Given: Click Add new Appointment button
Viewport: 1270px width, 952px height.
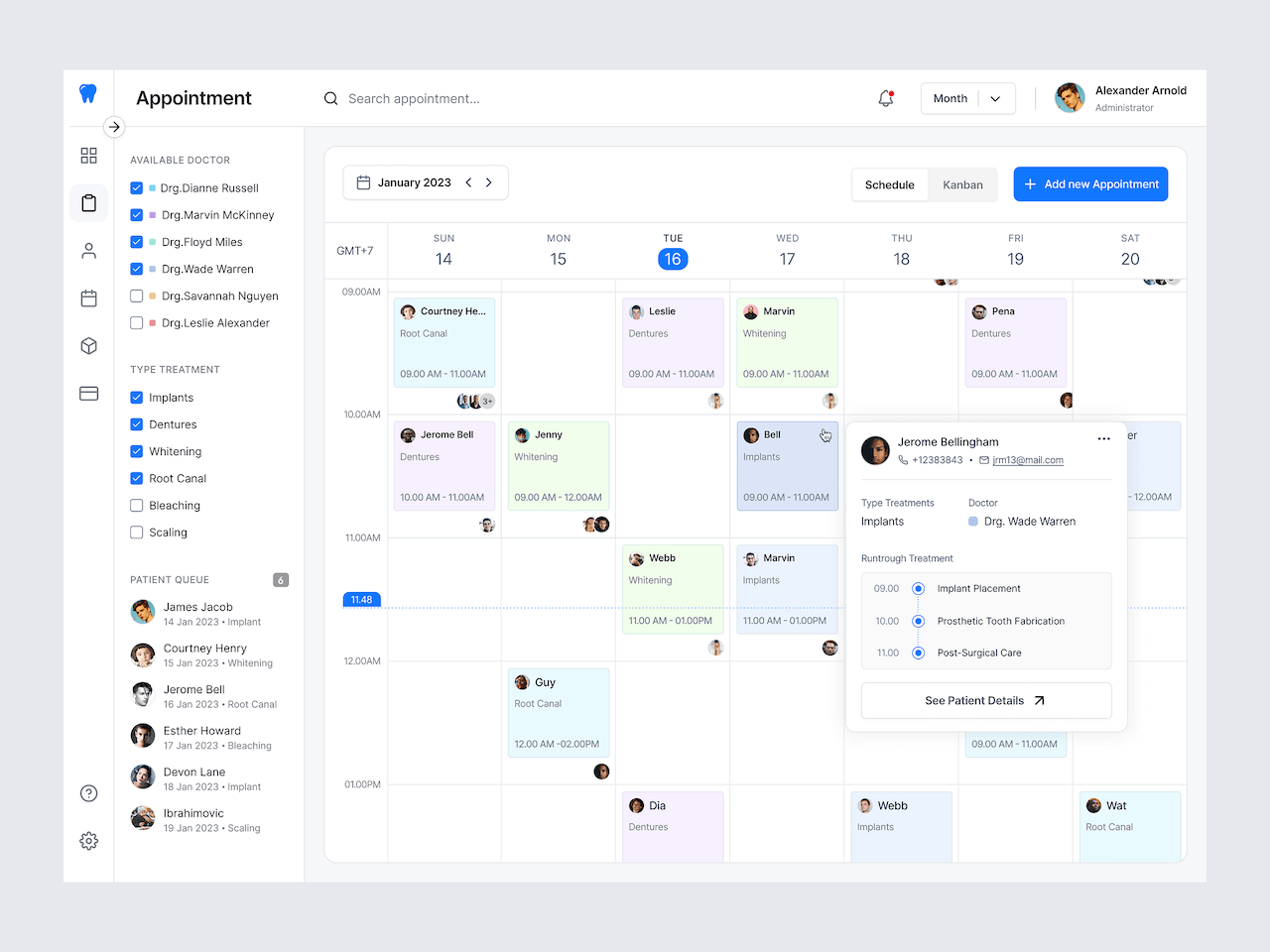Looking at the screenshot, I should coord(1090,184).
